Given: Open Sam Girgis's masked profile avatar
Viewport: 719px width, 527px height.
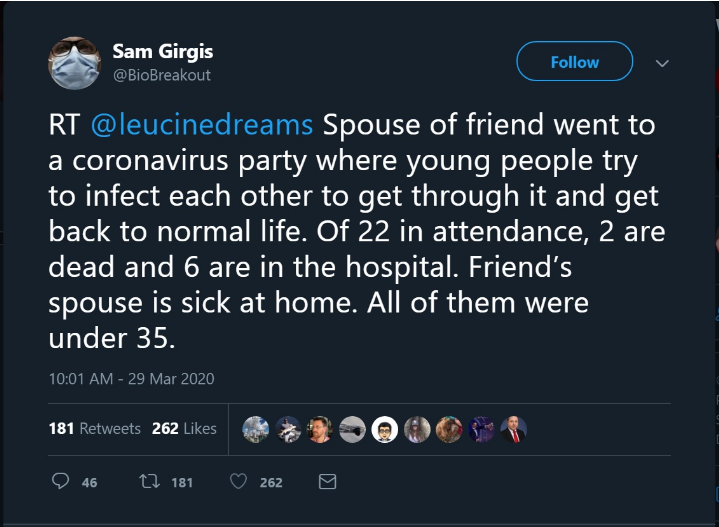Looking at the screenshot, I should click(x=74, y=62).
